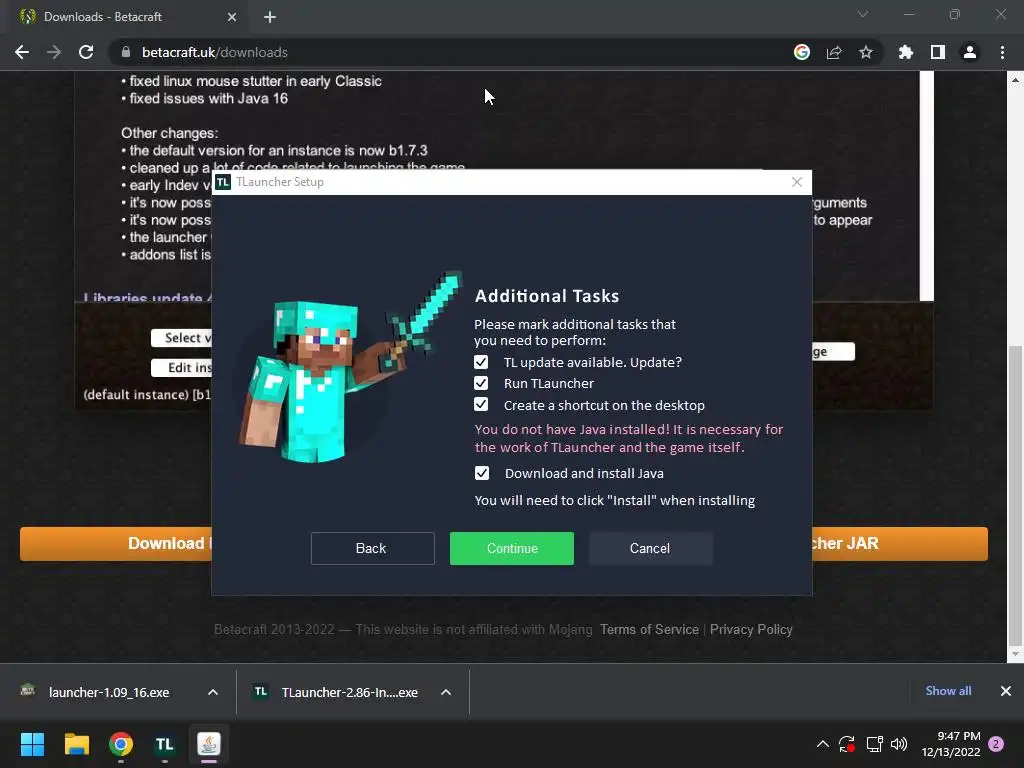Share this page icon

(834, 52)
